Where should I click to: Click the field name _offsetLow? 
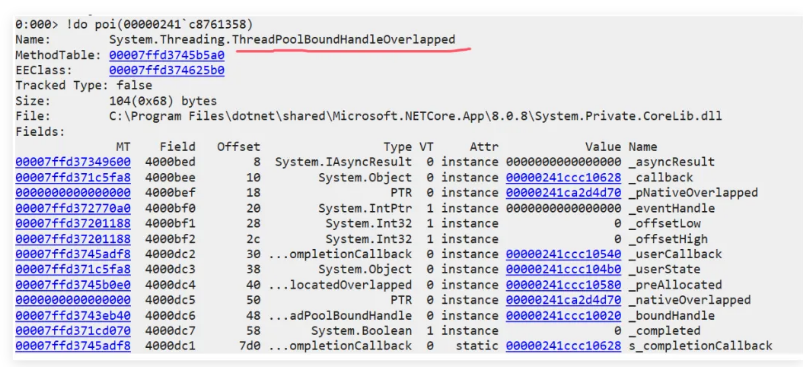coord(664,223)
